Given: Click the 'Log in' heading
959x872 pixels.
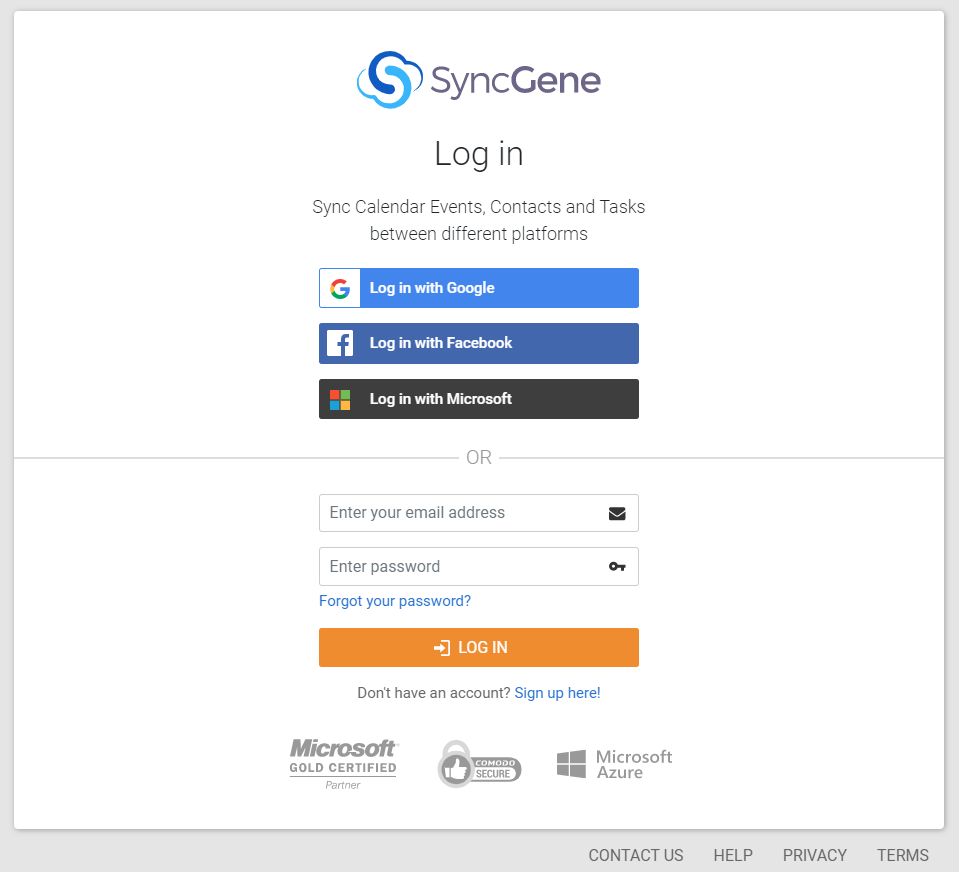Looking at the screenshot, I should coord(479,154).
